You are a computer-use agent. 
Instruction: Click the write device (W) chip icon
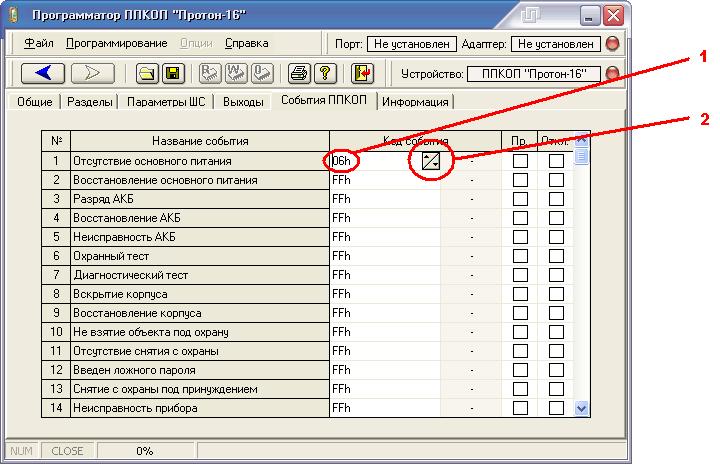coord(236,73)
